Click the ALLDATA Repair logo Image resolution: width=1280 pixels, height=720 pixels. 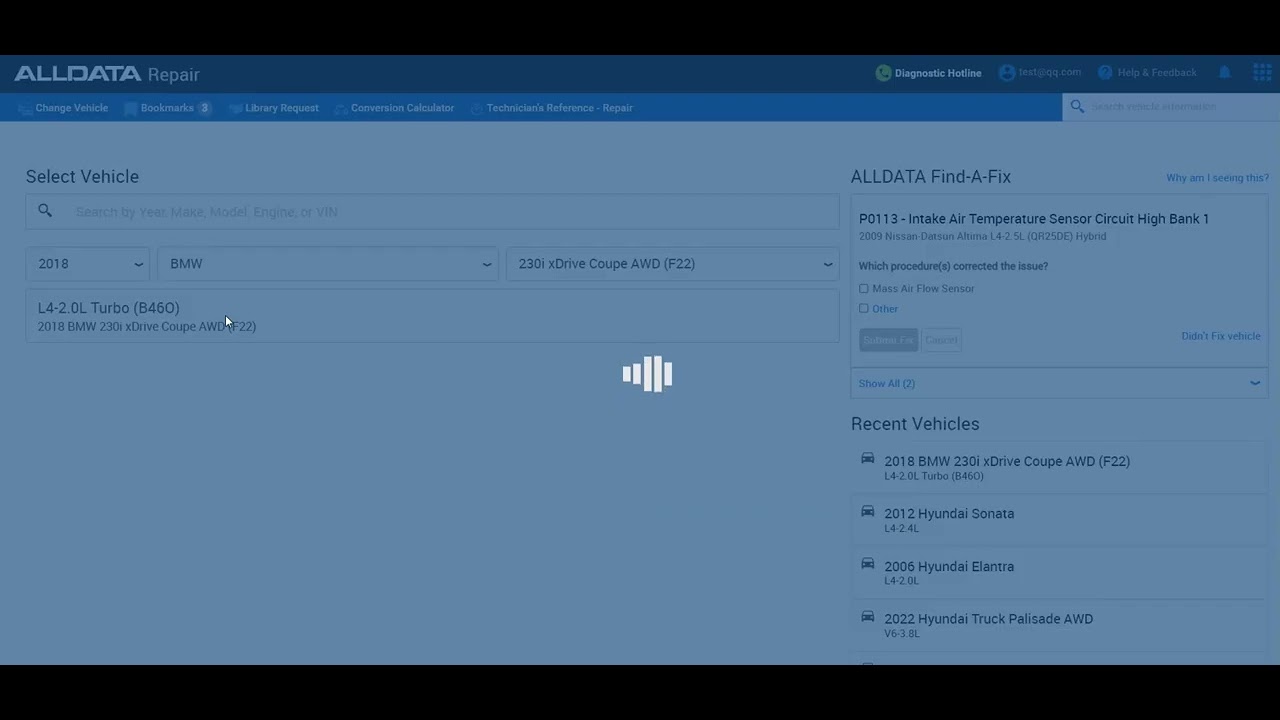click(107, 74)
